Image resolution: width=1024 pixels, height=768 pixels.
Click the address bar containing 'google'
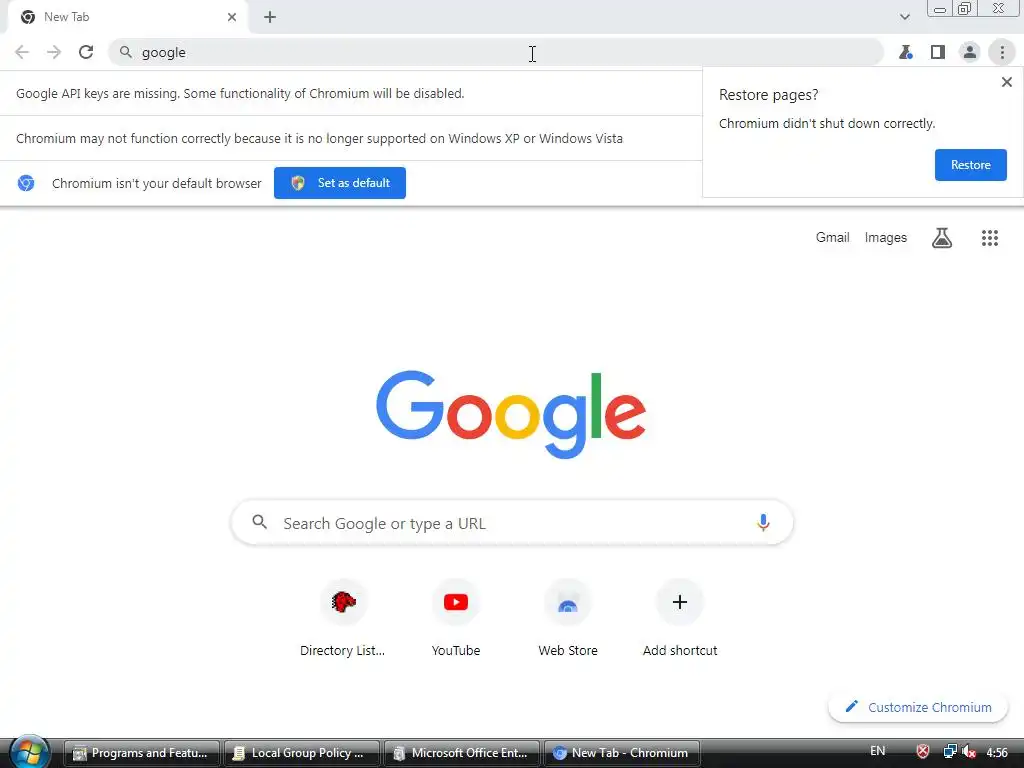[x=496, y=52]
